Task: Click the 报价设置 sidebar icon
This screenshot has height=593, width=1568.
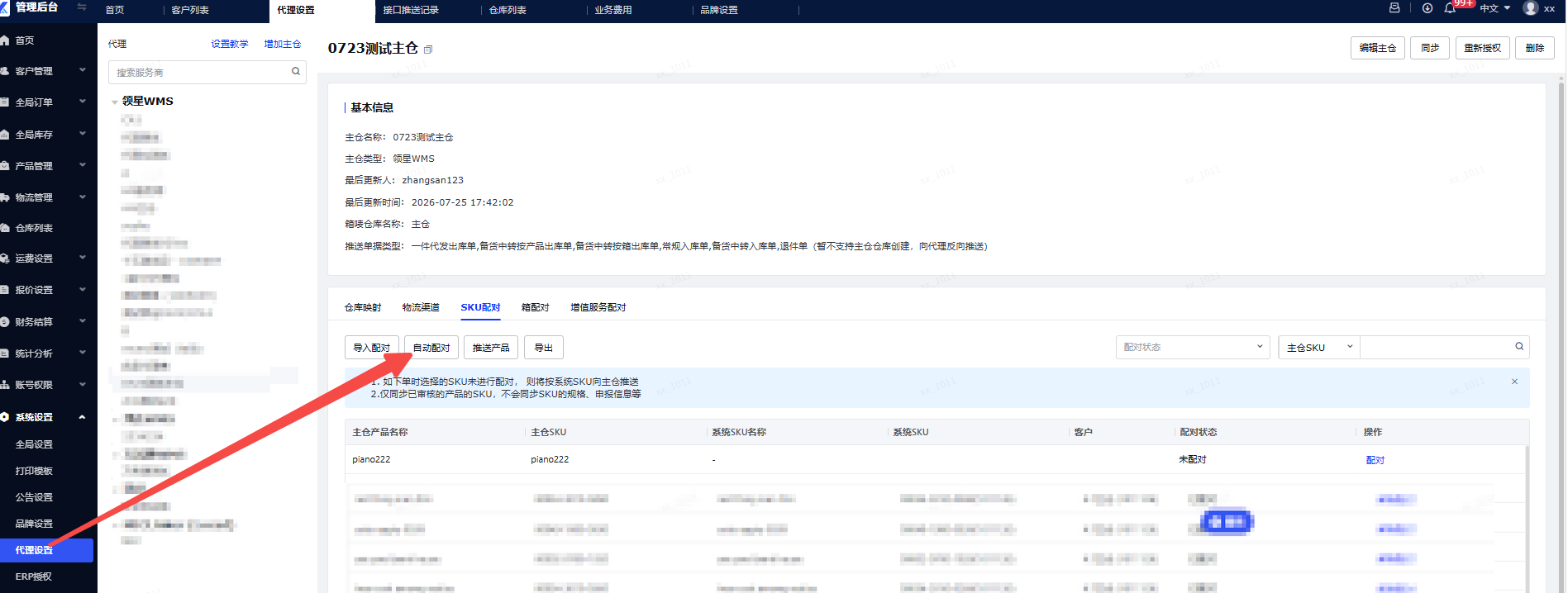Action: [5, 290]
